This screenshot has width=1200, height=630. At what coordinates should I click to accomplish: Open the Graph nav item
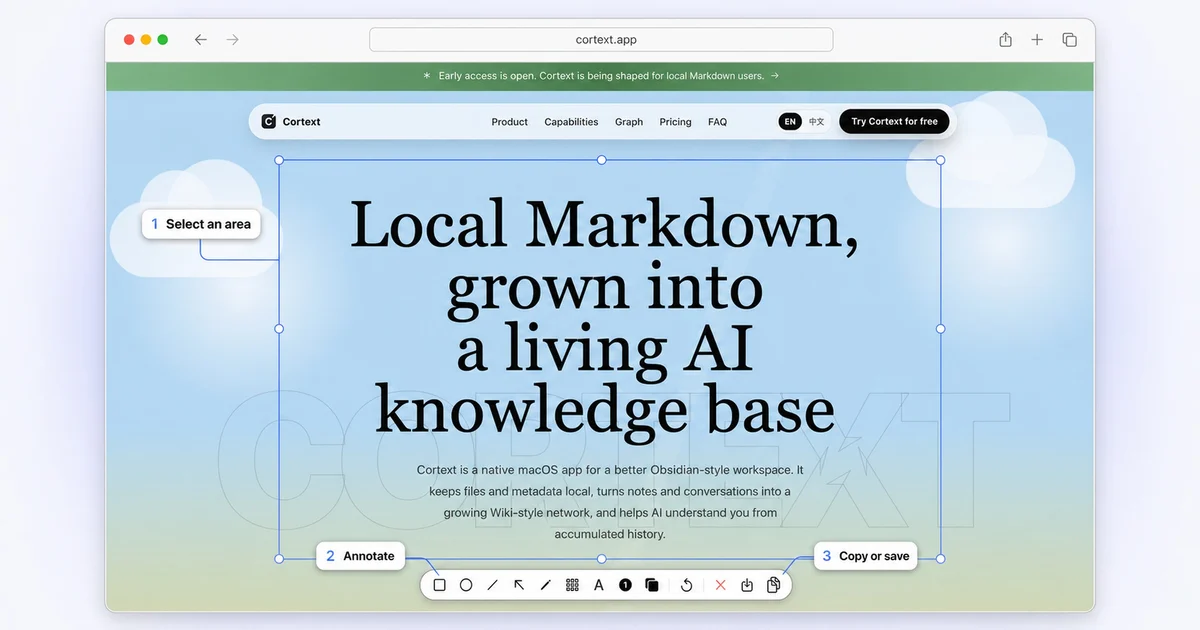click(x=629, y=122)
